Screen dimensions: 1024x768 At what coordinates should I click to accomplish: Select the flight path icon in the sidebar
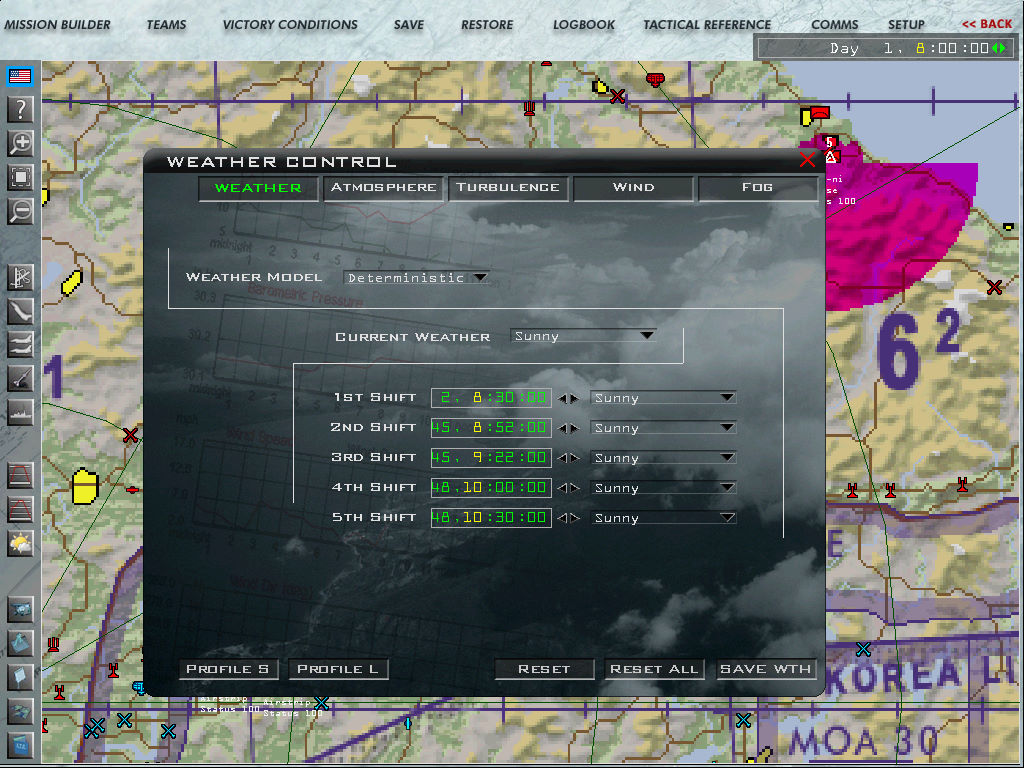[20, 312]
